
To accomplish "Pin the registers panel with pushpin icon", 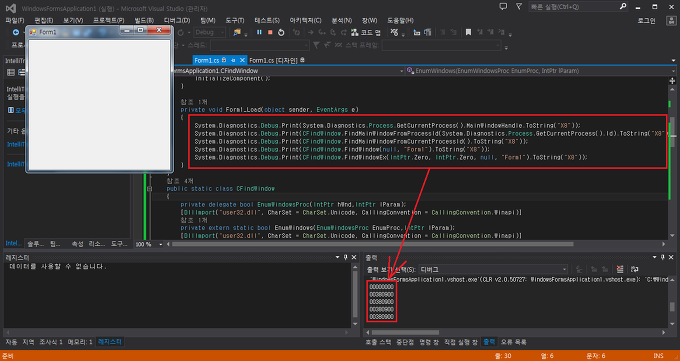I will [x=345, y=258].
